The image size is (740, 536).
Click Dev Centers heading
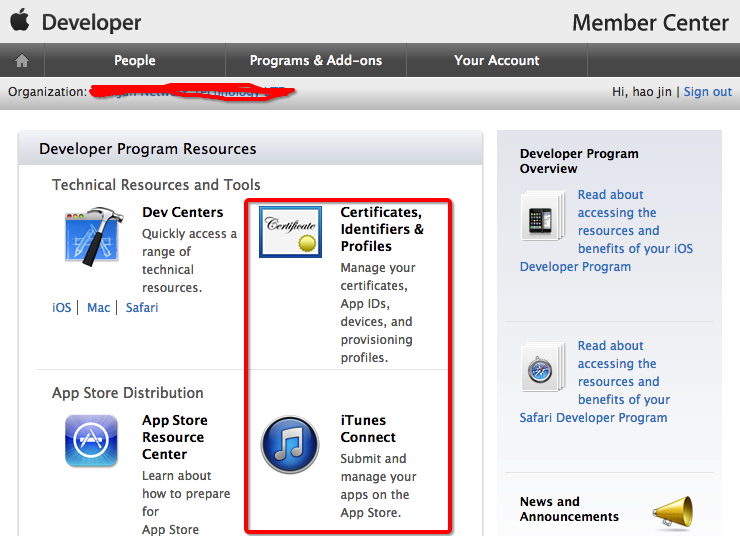[x=183, y=212]
